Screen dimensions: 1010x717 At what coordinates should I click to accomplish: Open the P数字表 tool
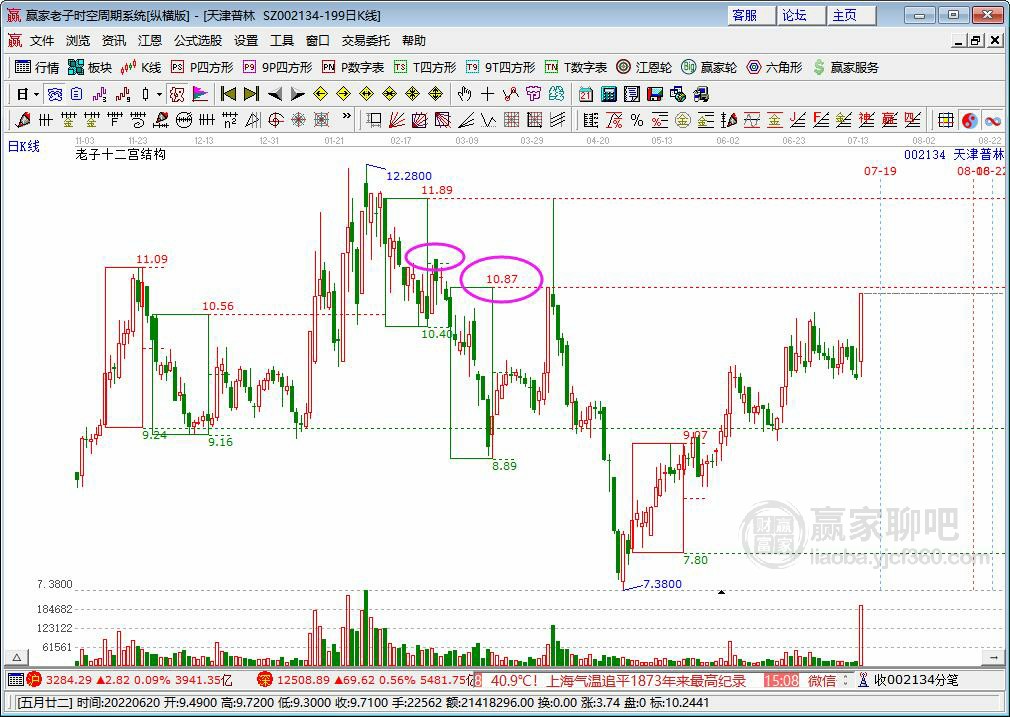[x=353, y=67]
